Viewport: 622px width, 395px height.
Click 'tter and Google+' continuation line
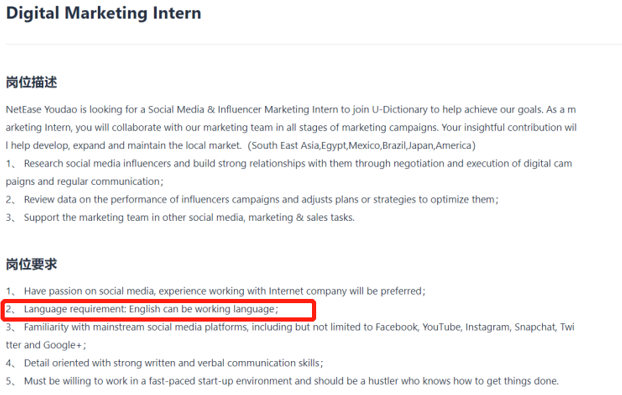click(x=46, y=345)
